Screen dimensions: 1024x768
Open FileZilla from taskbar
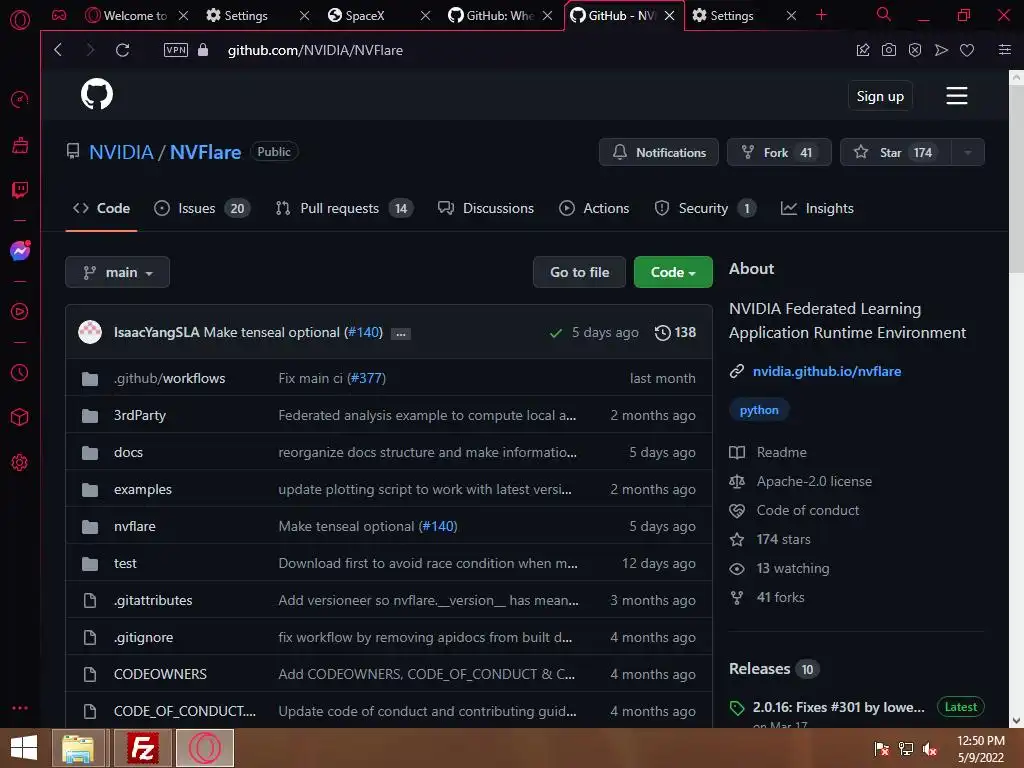click(142, 748)
